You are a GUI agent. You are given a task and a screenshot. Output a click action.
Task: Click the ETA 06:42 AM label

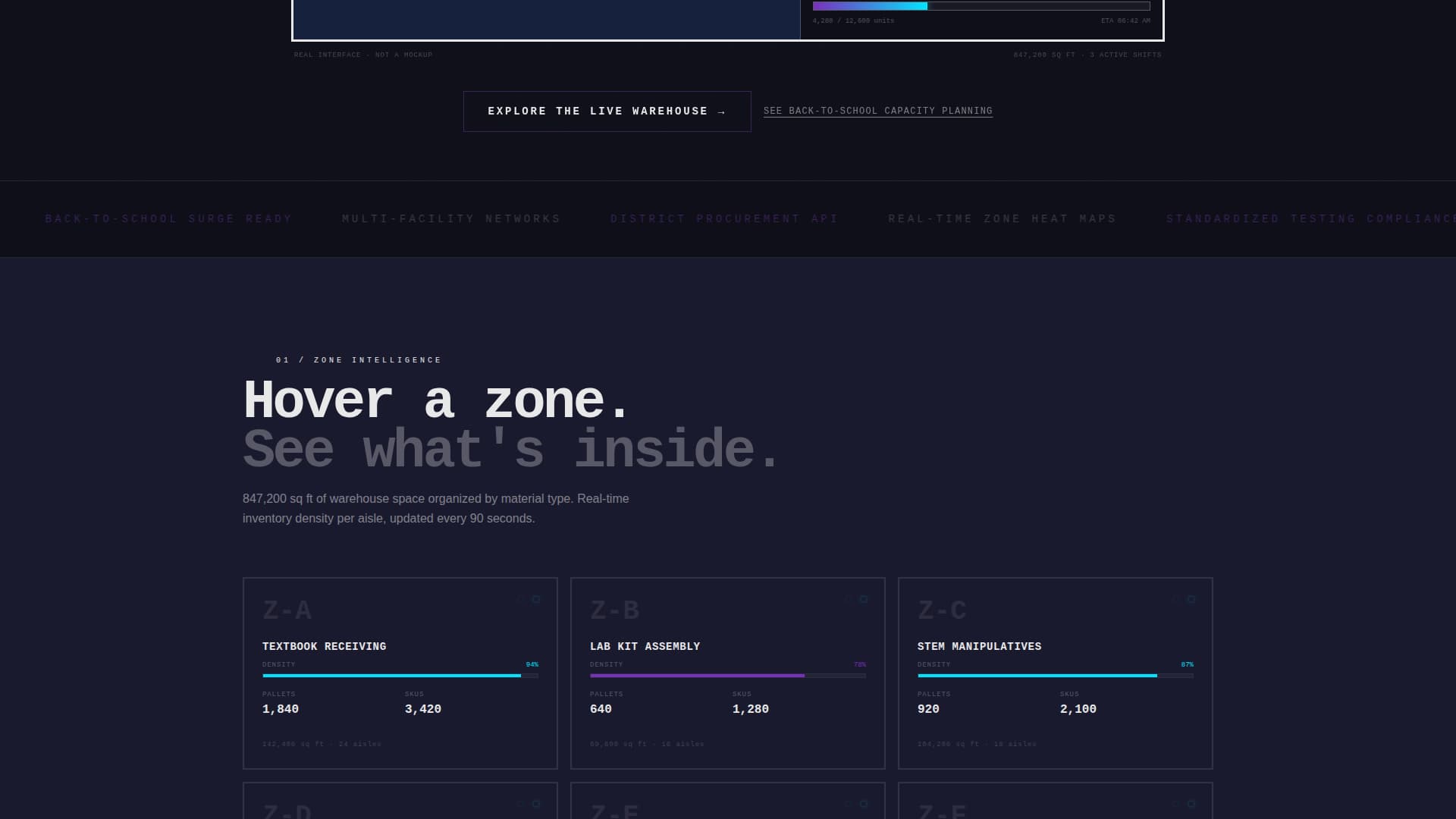[1125, 20]
